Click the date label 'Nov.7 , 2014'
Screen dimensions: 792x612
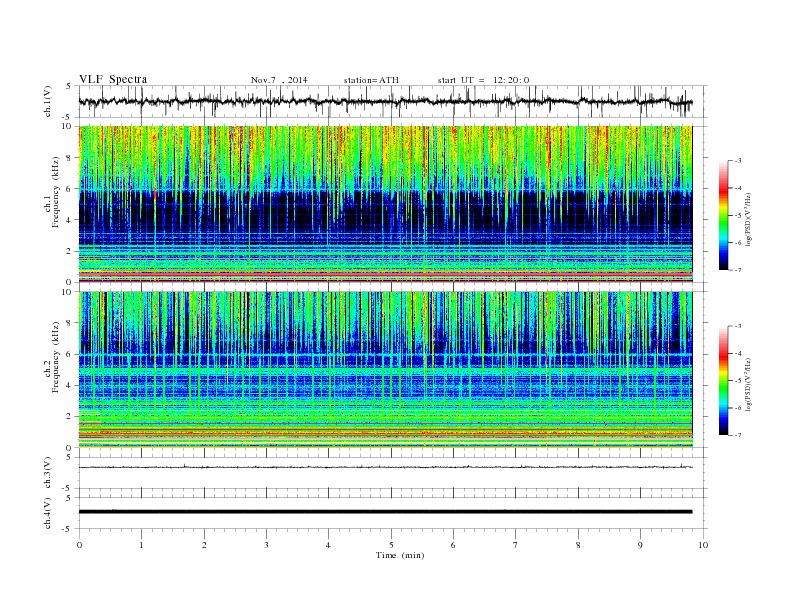pos(279,80)
